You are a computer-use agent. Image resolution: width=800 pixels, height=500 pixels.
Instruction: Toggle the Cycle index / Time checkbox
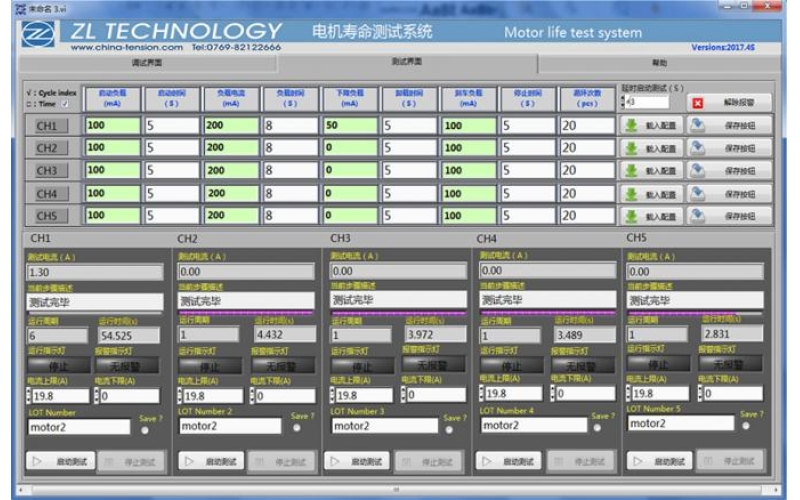point(65,104)
